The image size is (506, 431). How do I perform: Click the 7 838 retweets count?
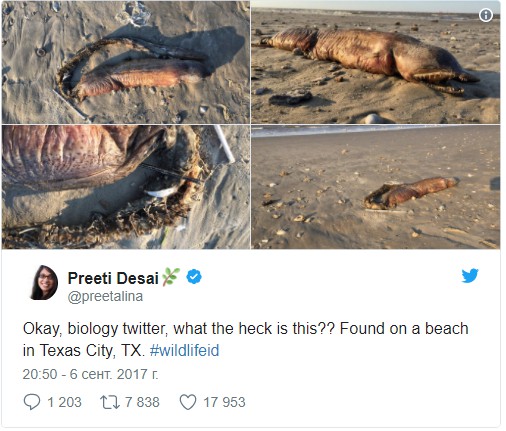142,402
